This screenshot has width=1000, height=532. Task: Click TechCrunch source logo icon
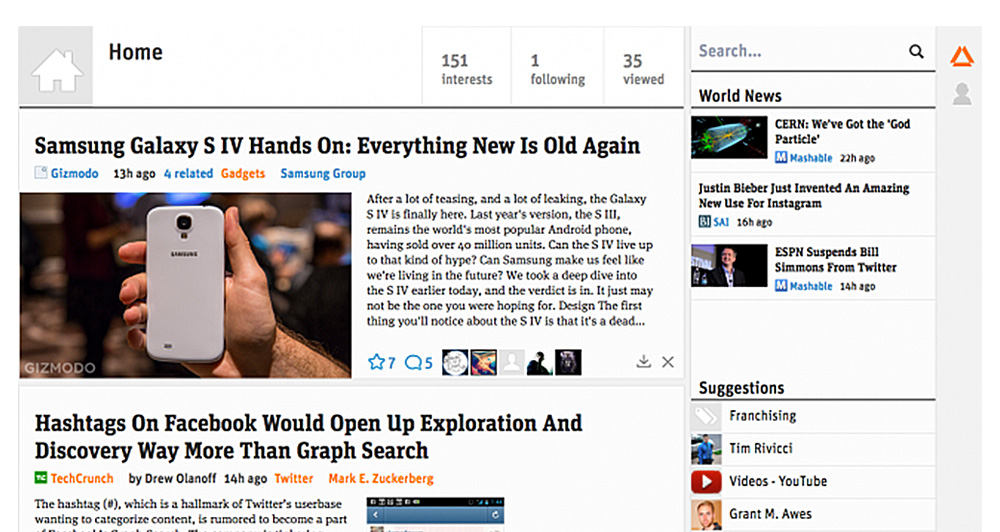point(41,478)
